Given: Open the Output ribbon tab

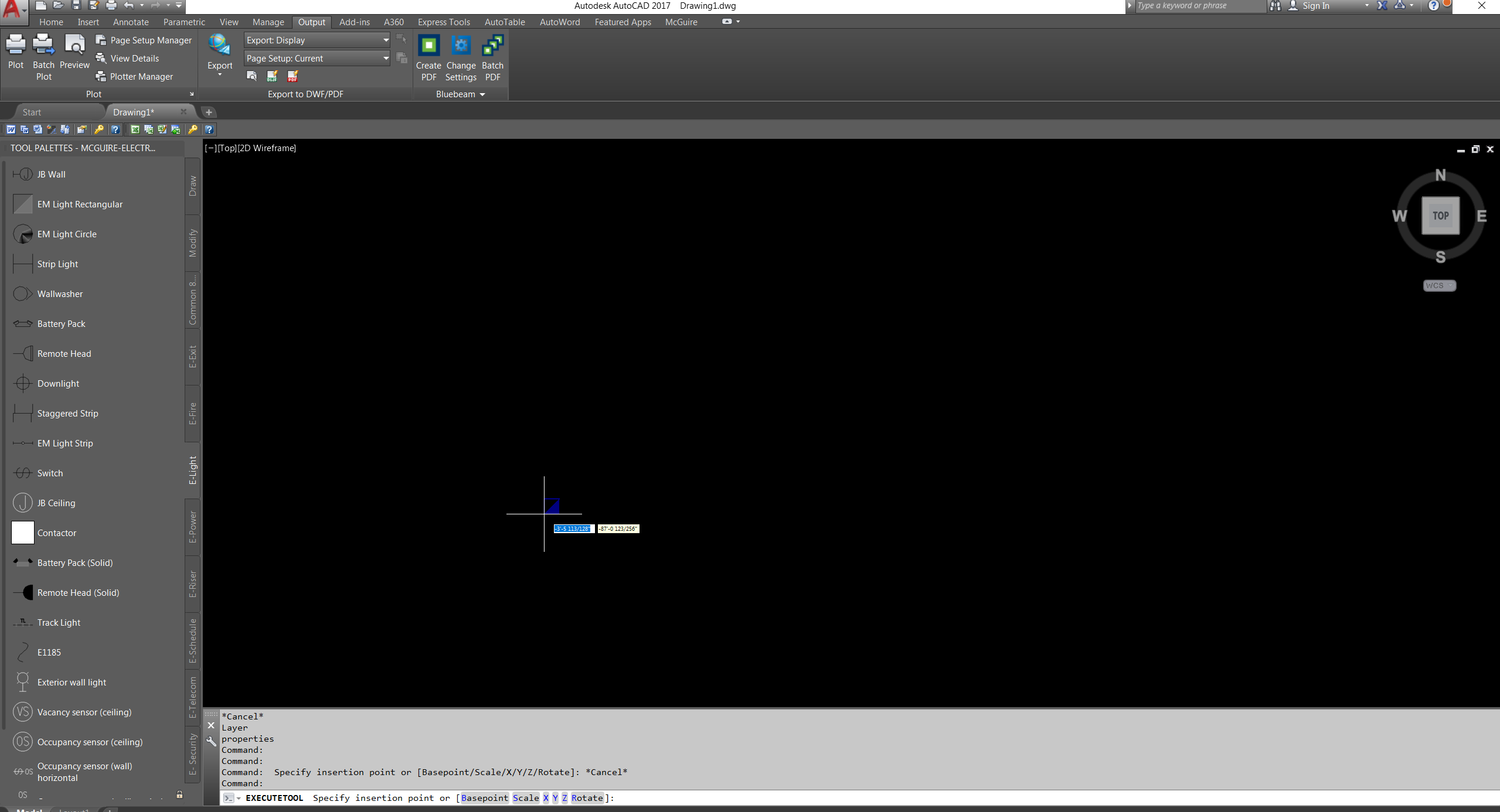Looking at the screenshot, I should tap(311, 22).
